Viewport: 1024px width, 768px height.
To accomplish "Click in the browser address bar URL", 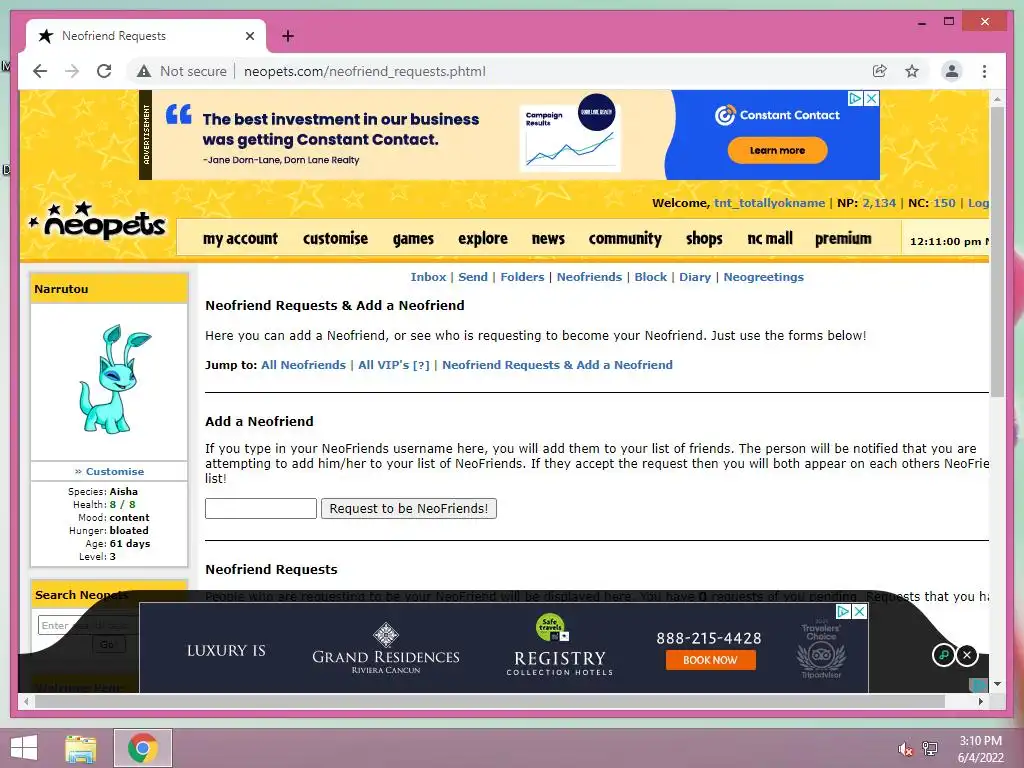I will tap(364, 71).
